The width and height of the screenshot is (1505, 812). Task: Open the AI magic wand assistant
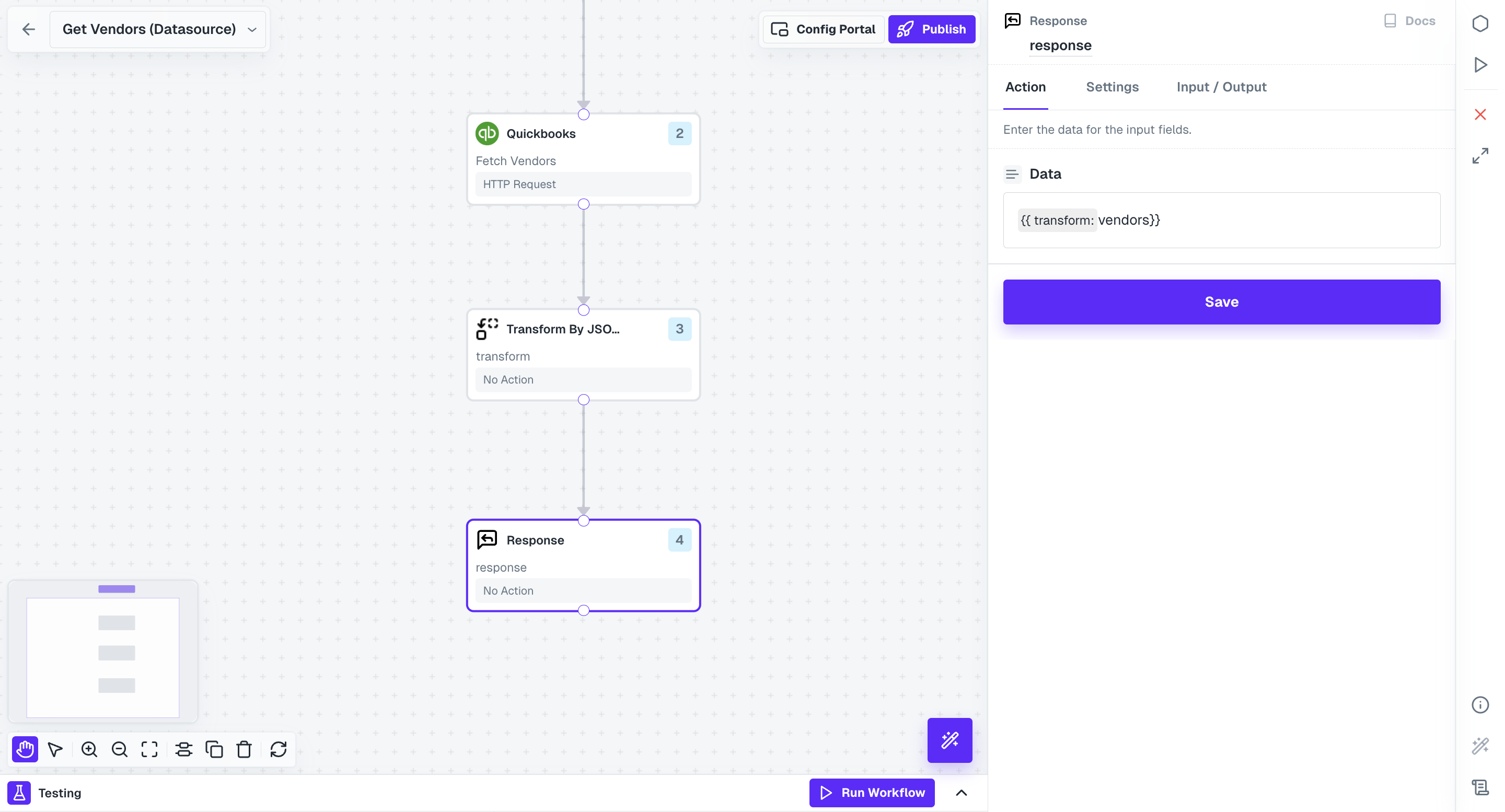tap(950, 740)
